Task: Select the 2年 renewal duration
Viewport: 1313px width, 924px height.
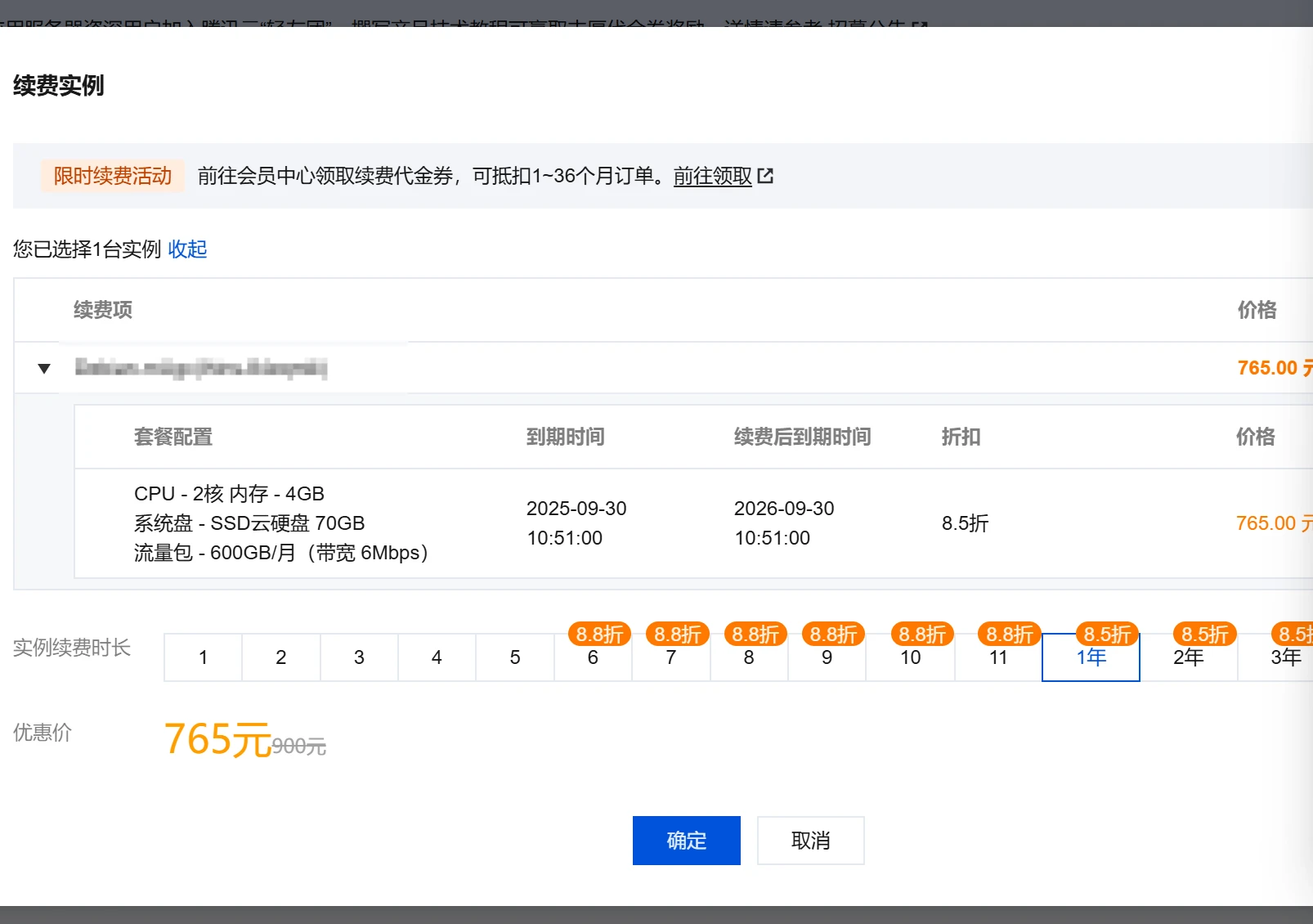Action: (x=1188, y=657)
